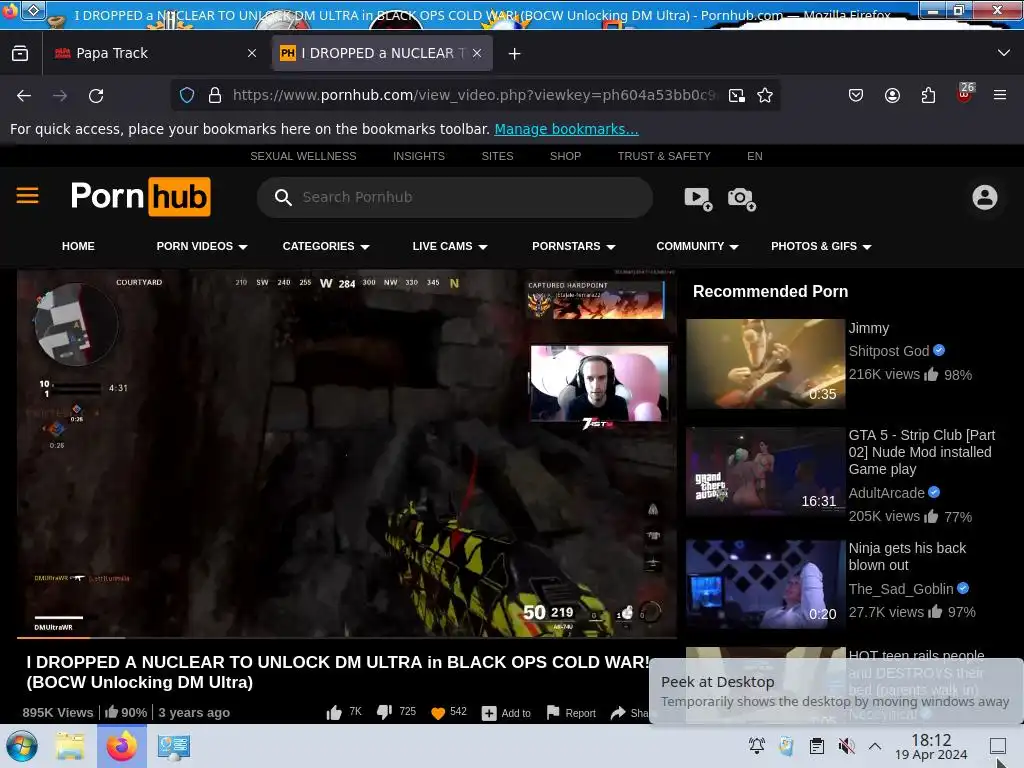Open the upload video icon
1024x768 pixels.
pyautogui.click(x=697, y=198)
